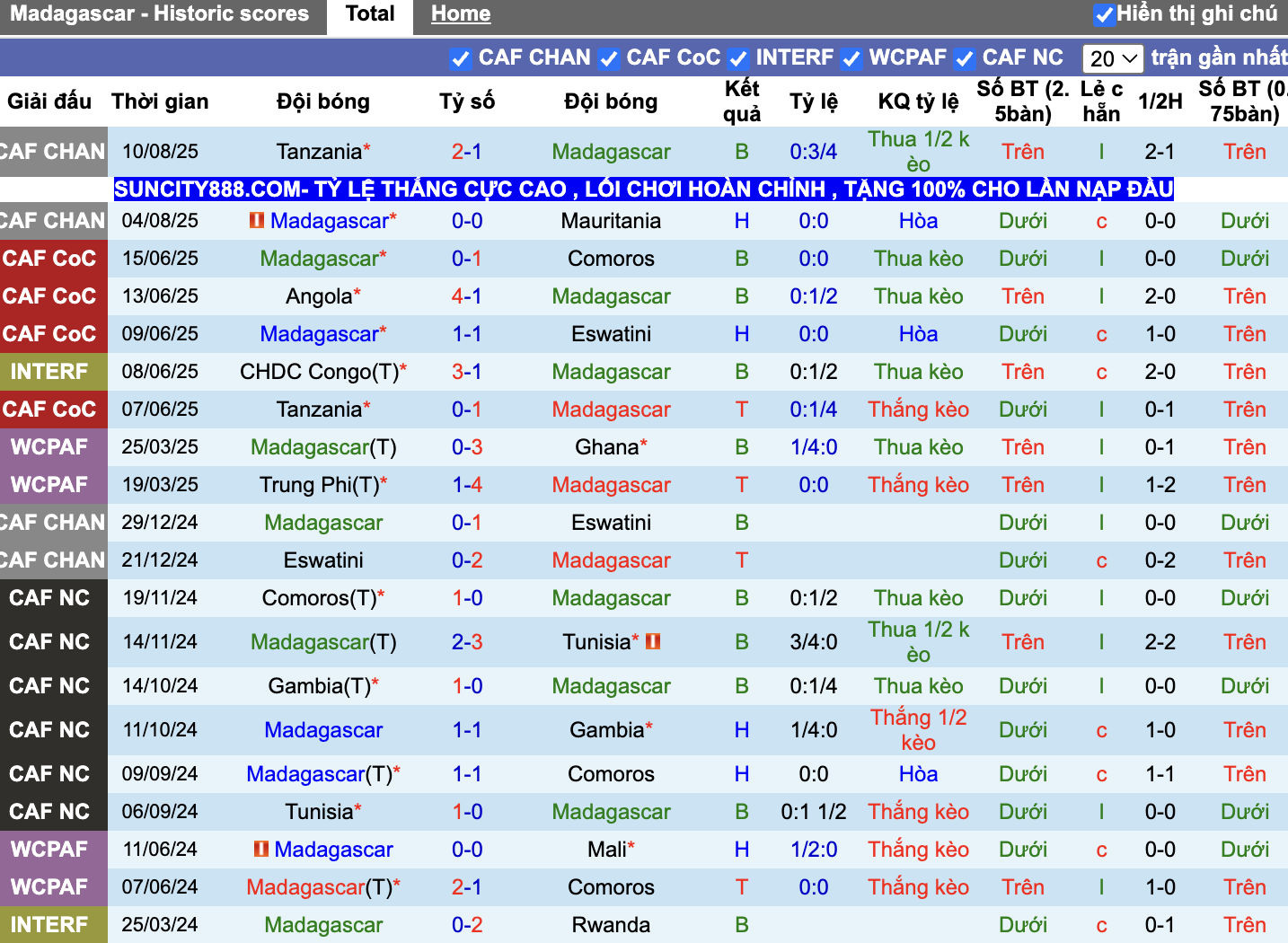Viewport: 1288px width, 943px height.
Task: Open the Home link
Action: [x=461, y=14]
